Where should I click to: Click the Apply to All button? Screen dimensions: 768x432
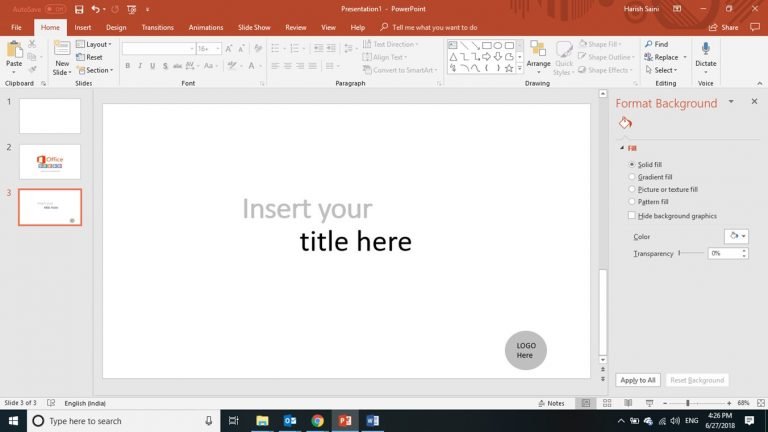637,380
